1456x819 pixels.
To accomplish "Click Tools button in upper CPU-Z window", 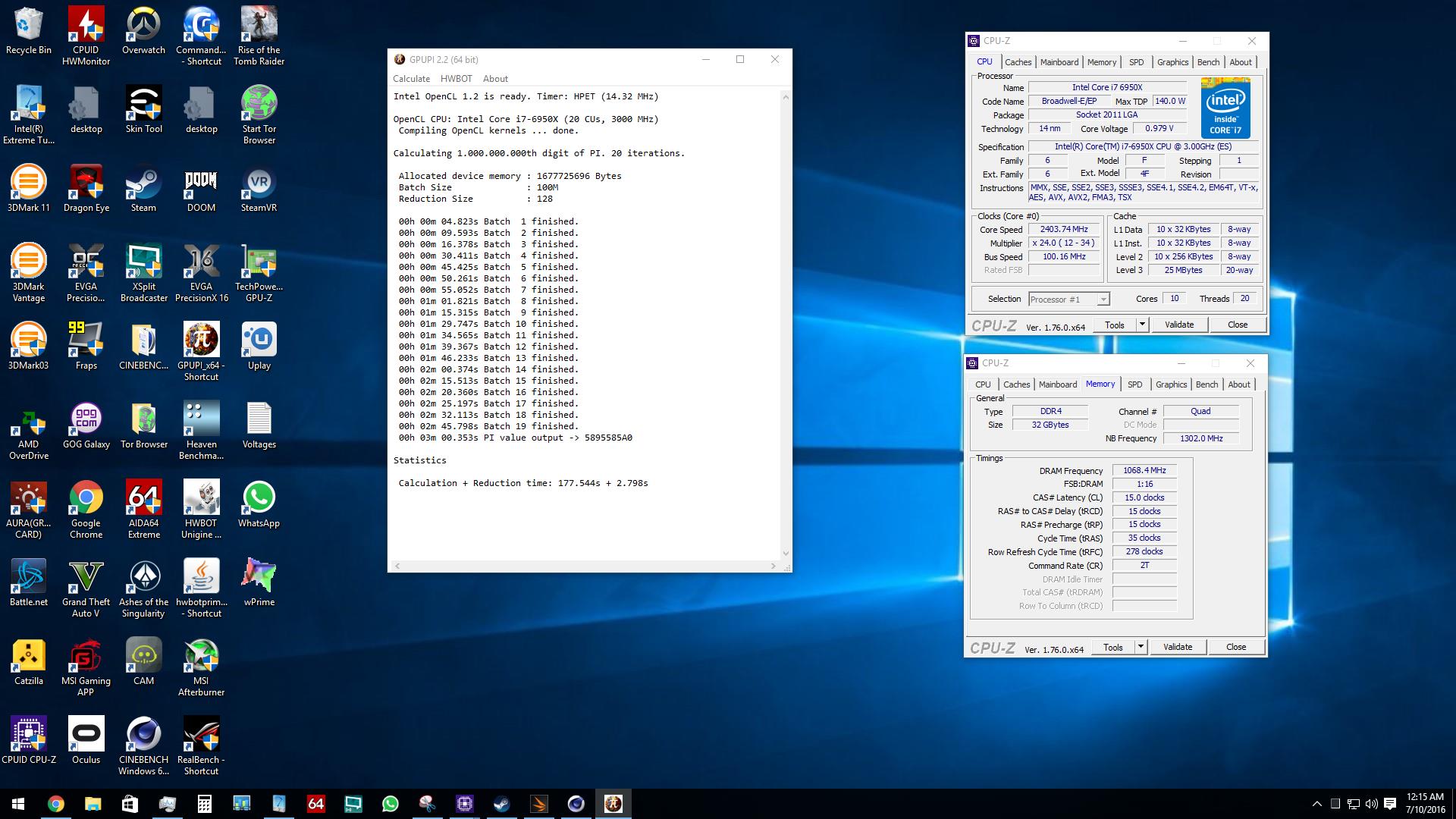I will click(1115, 325).
